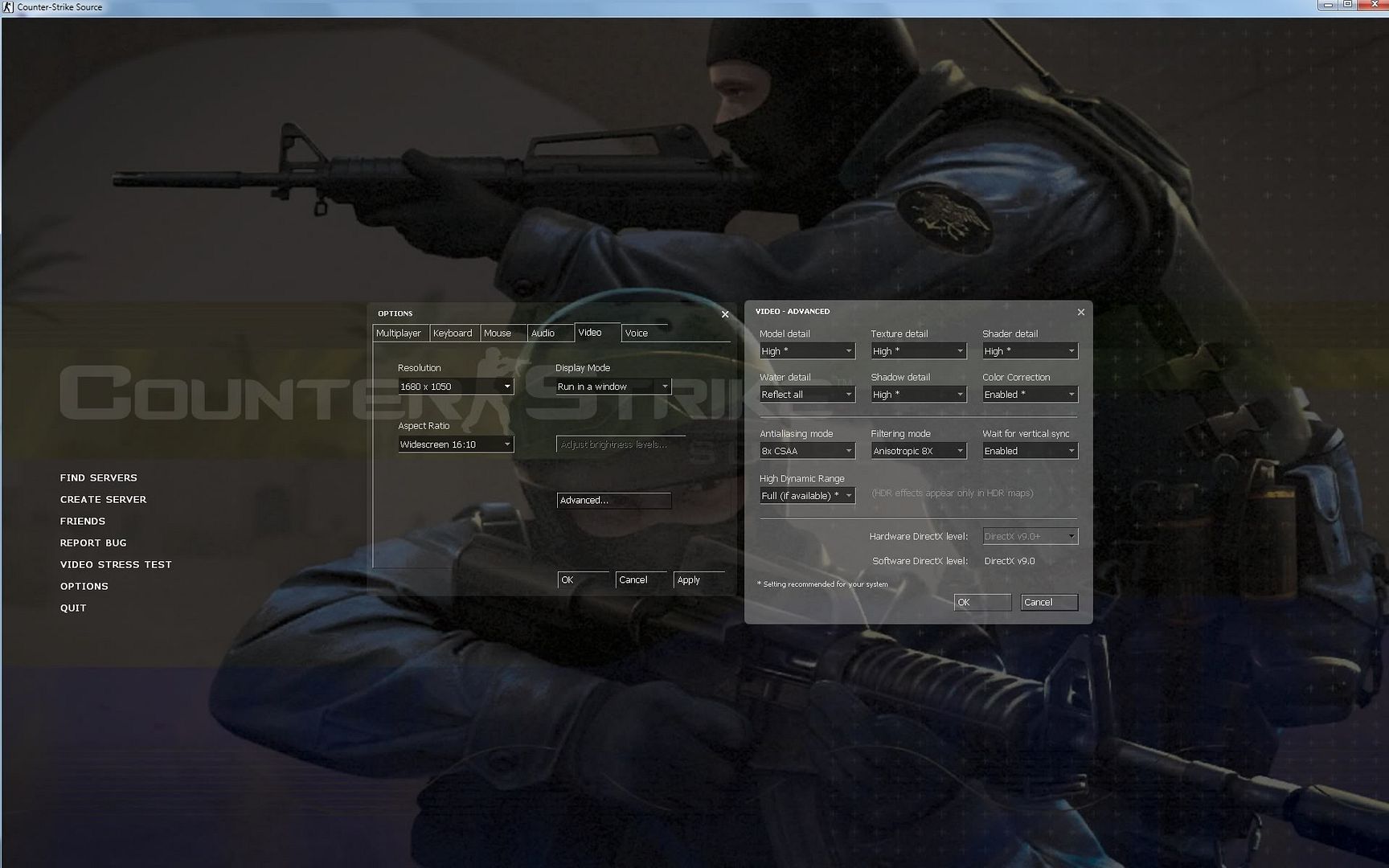Viewport: 1389px width, 868px height.
Task: Click Find Servers in main menu
Action: pos(99,477)
